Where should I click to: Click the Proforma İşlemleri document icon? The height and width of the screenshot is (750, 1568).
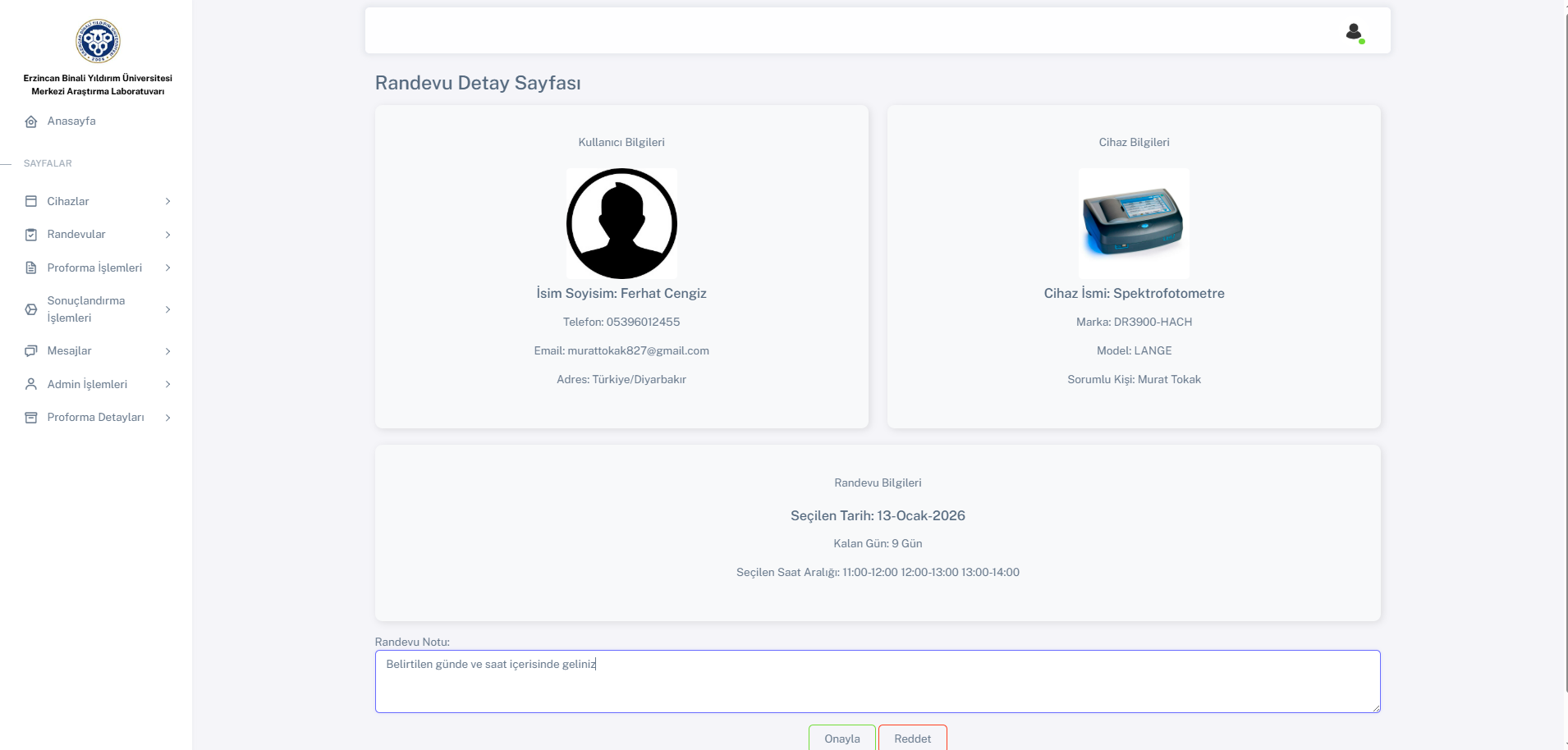click(x=31, y=268)
